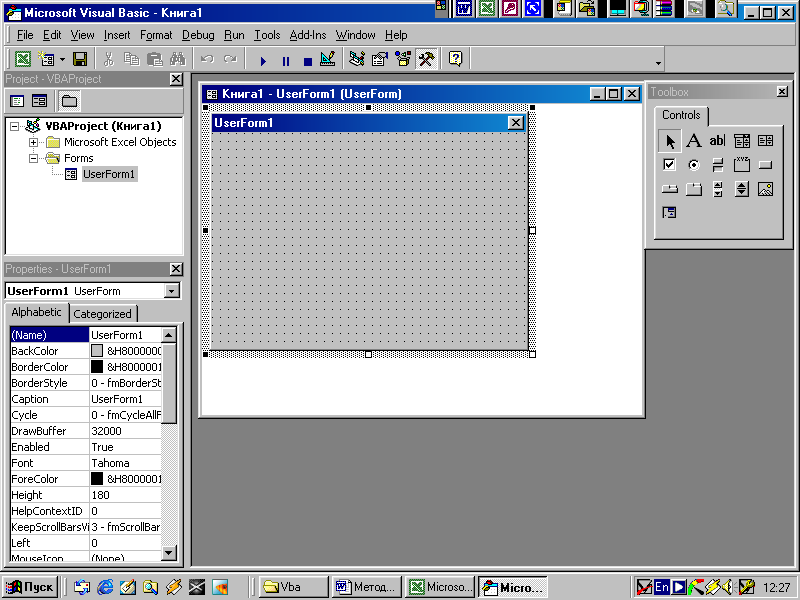This screenshot has width=800, height=600.
Task: Choose the CommandButton tool in Toolbox
Action: pos(765,165)
